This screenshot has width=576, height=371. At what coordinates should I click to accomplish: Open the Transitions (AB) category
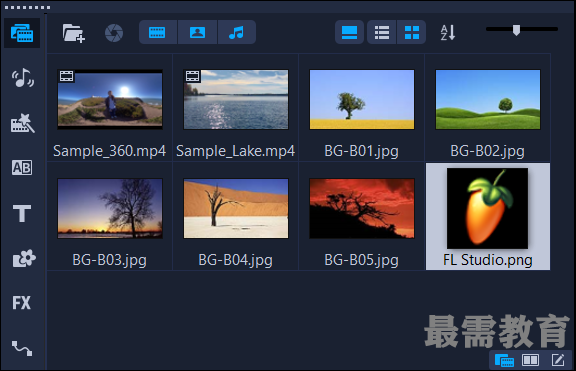[x=22, y=168]
